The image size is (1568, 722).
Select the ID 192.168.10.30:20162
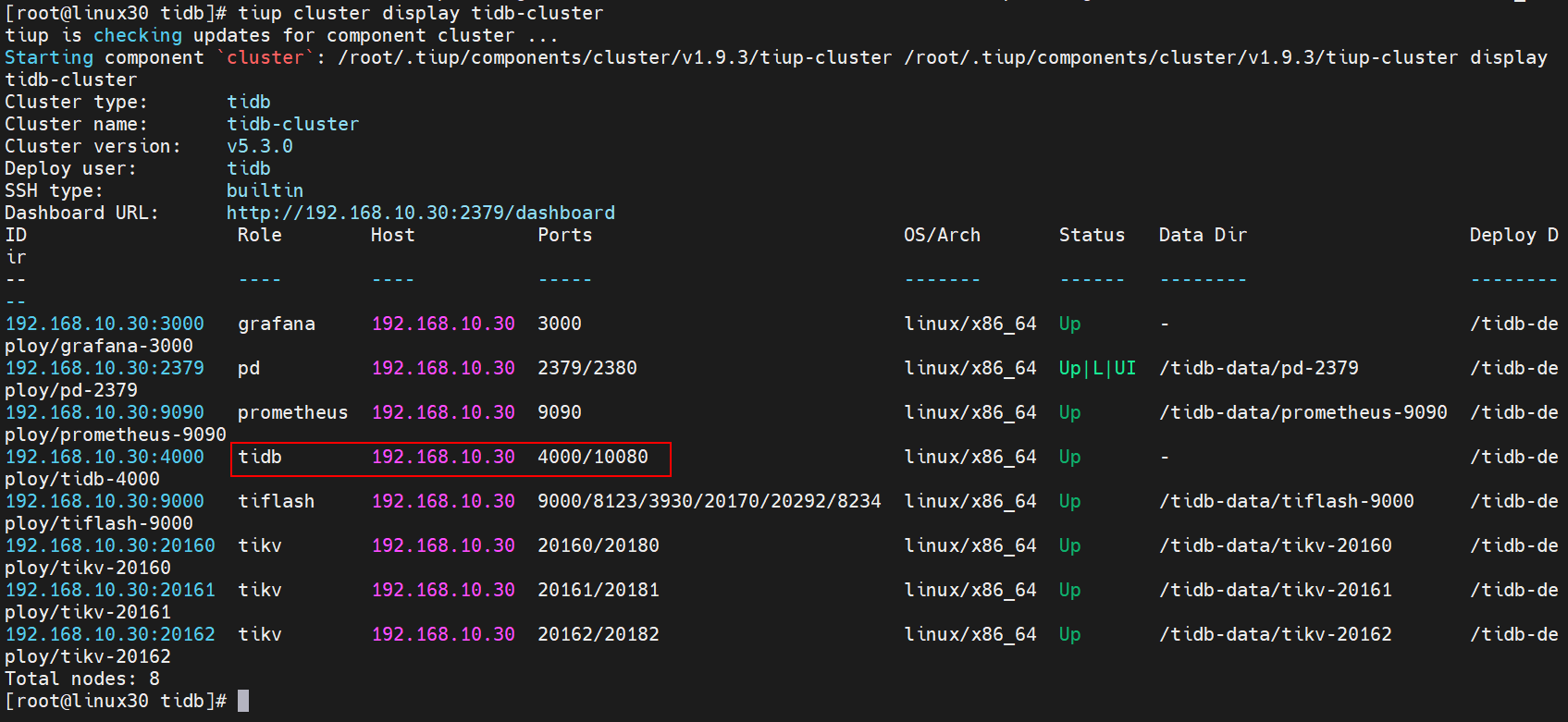pyautogui.click(x=110, y=634)
